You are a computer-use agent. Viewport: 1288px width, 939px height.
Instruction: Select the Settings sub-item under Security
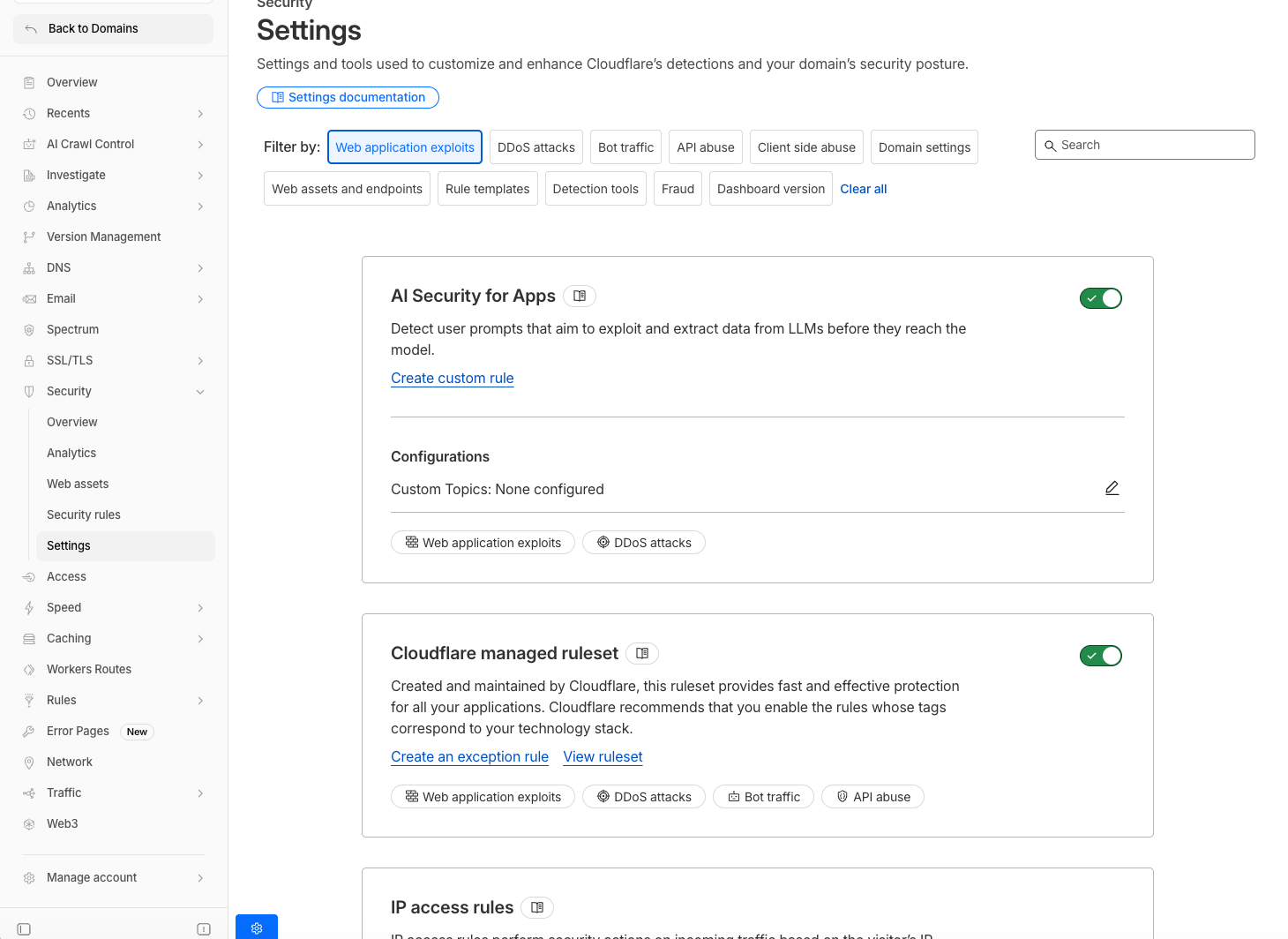point(125,545)
